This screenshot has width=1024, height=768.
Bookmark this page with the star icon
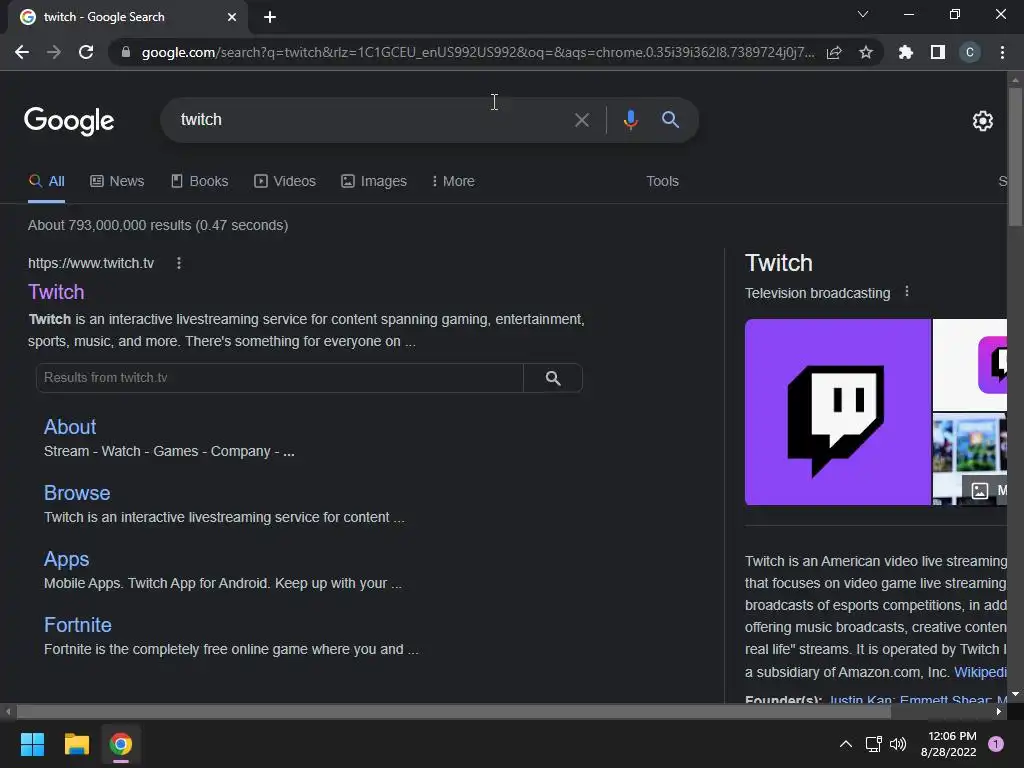point(866,52)
